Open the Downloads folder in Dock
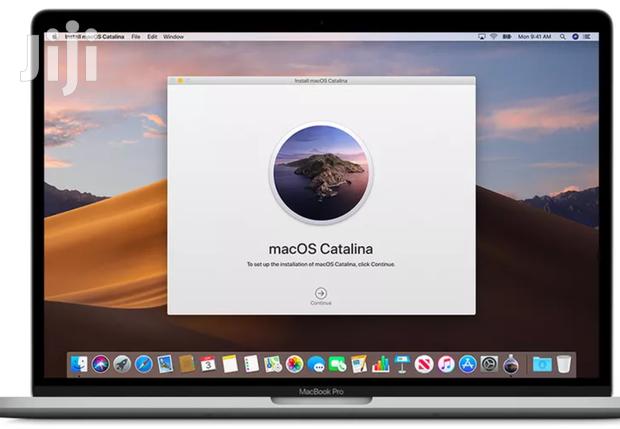This screenshot has width=620, height=429. coord(542,364)
